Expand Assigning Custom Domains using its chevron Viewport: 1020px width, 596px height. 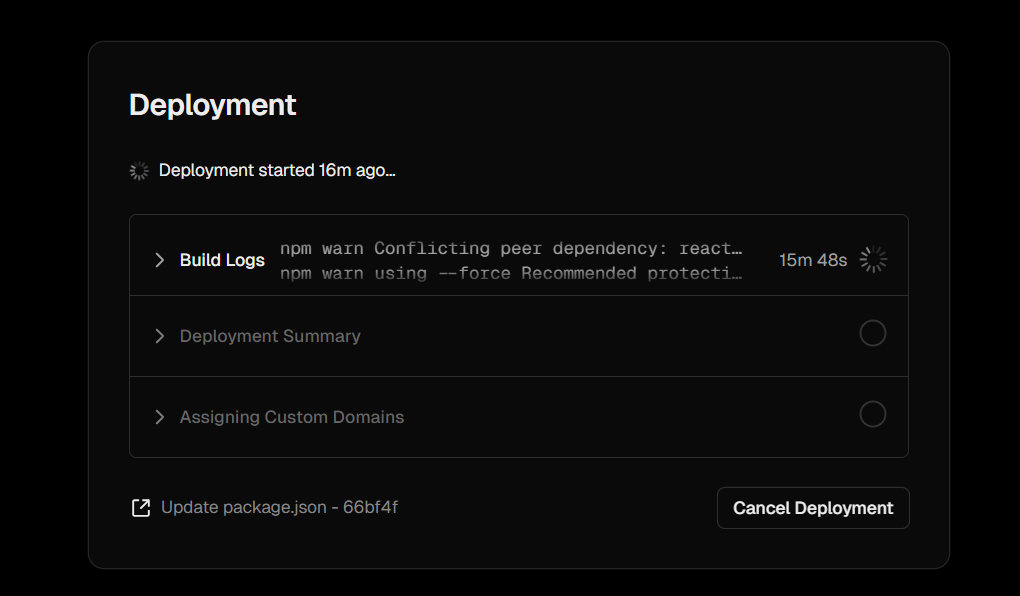[x=159, y=417]
